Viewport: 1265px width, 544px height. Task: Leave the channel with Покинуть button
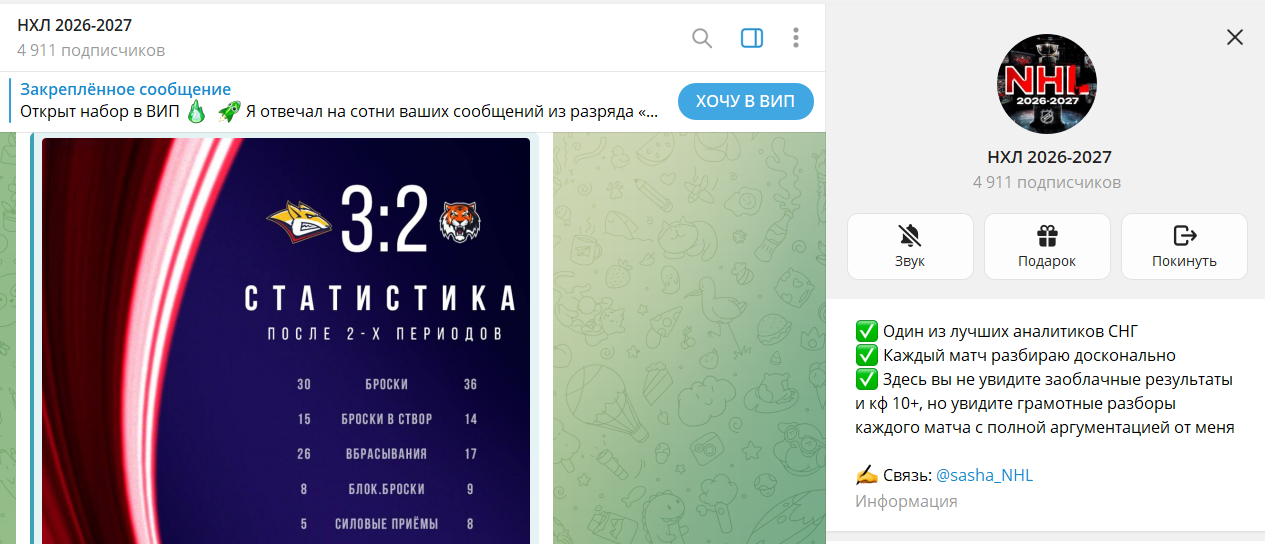[1184, 246]
